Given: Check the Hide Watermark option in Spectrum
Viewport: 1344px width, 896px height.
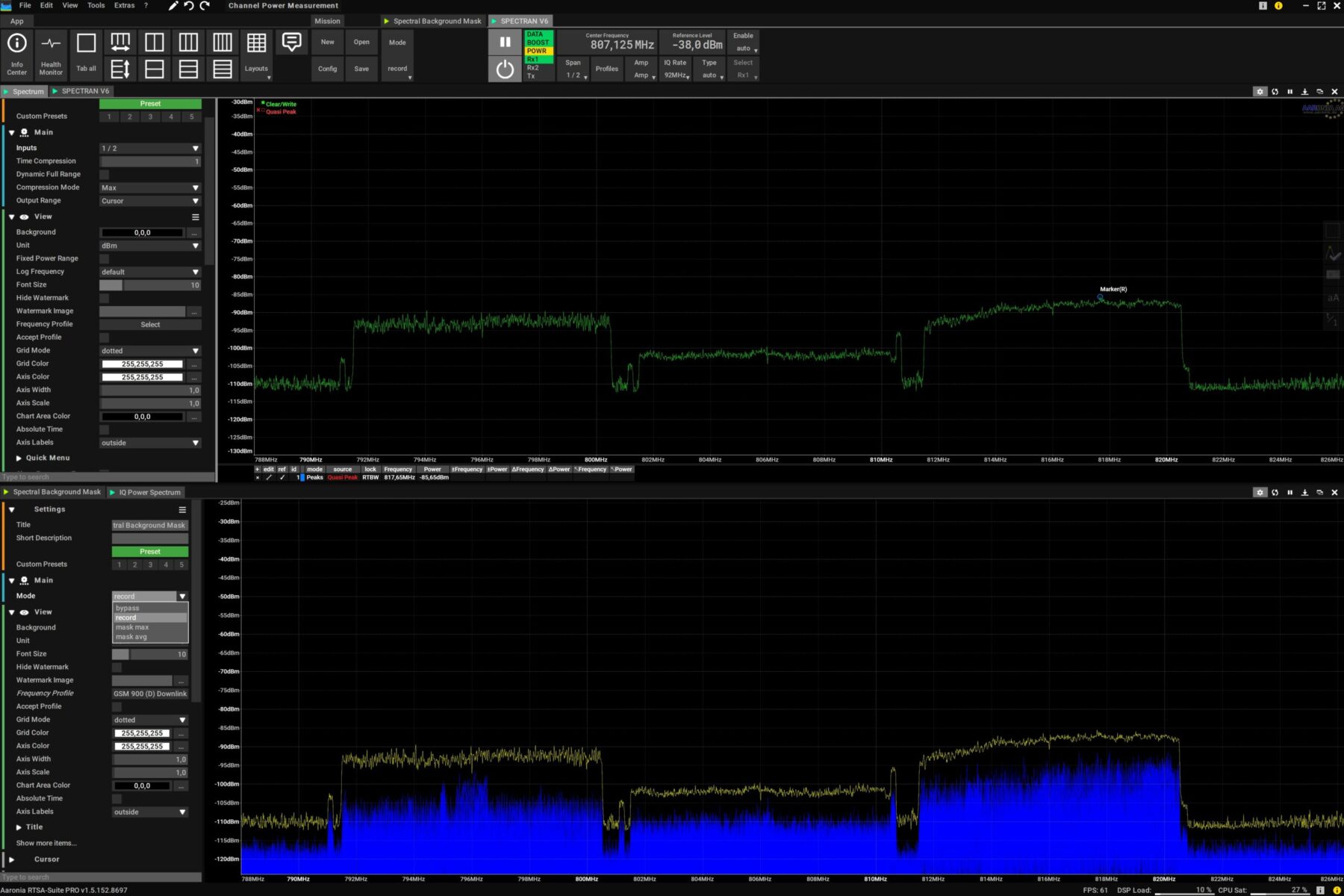Looking at the screenshot, I should (105, 298).
